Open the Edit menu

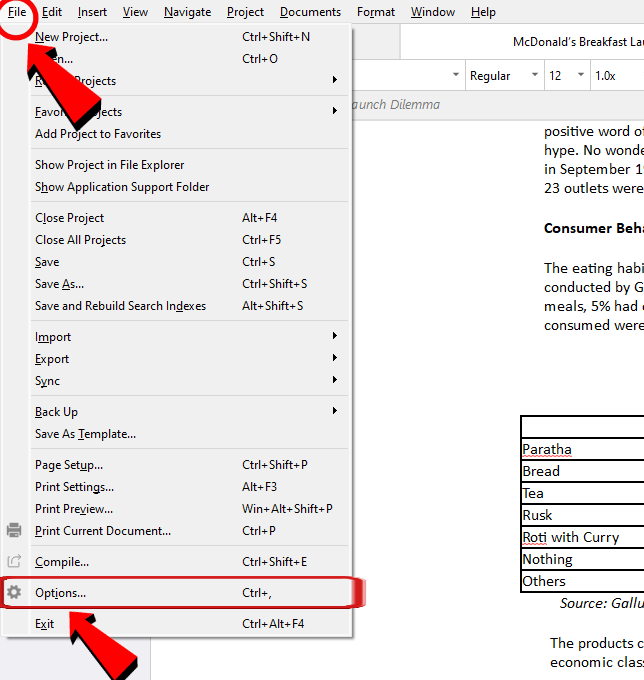tap(52, 12)
